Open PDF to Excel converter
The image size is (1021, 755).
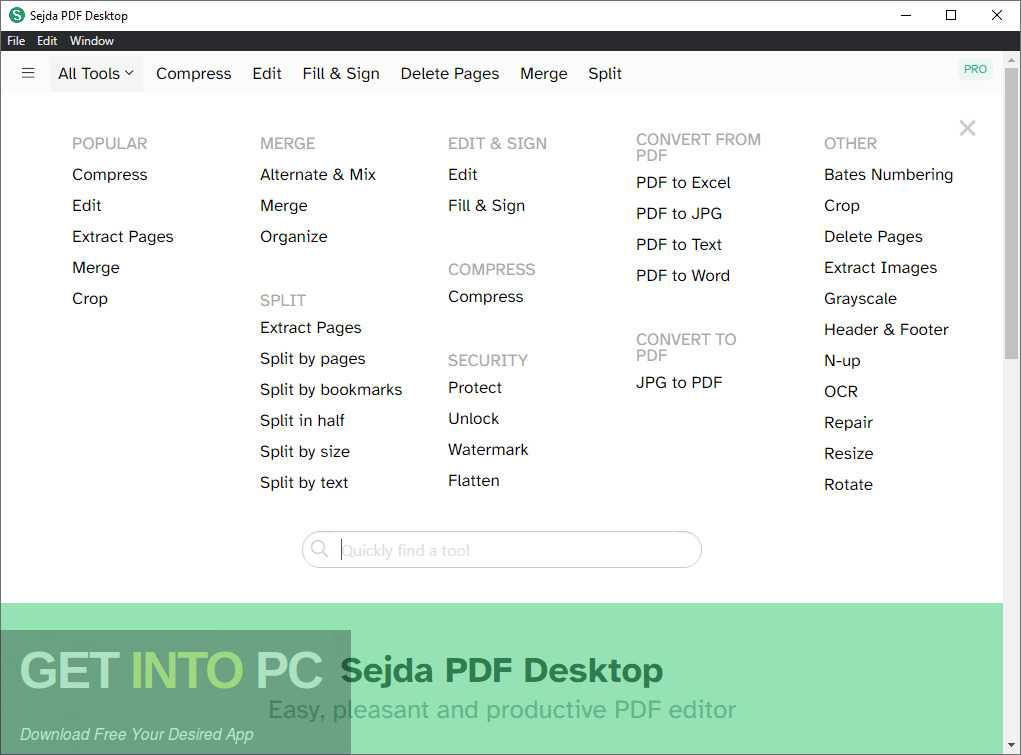(x=683, y=182)
